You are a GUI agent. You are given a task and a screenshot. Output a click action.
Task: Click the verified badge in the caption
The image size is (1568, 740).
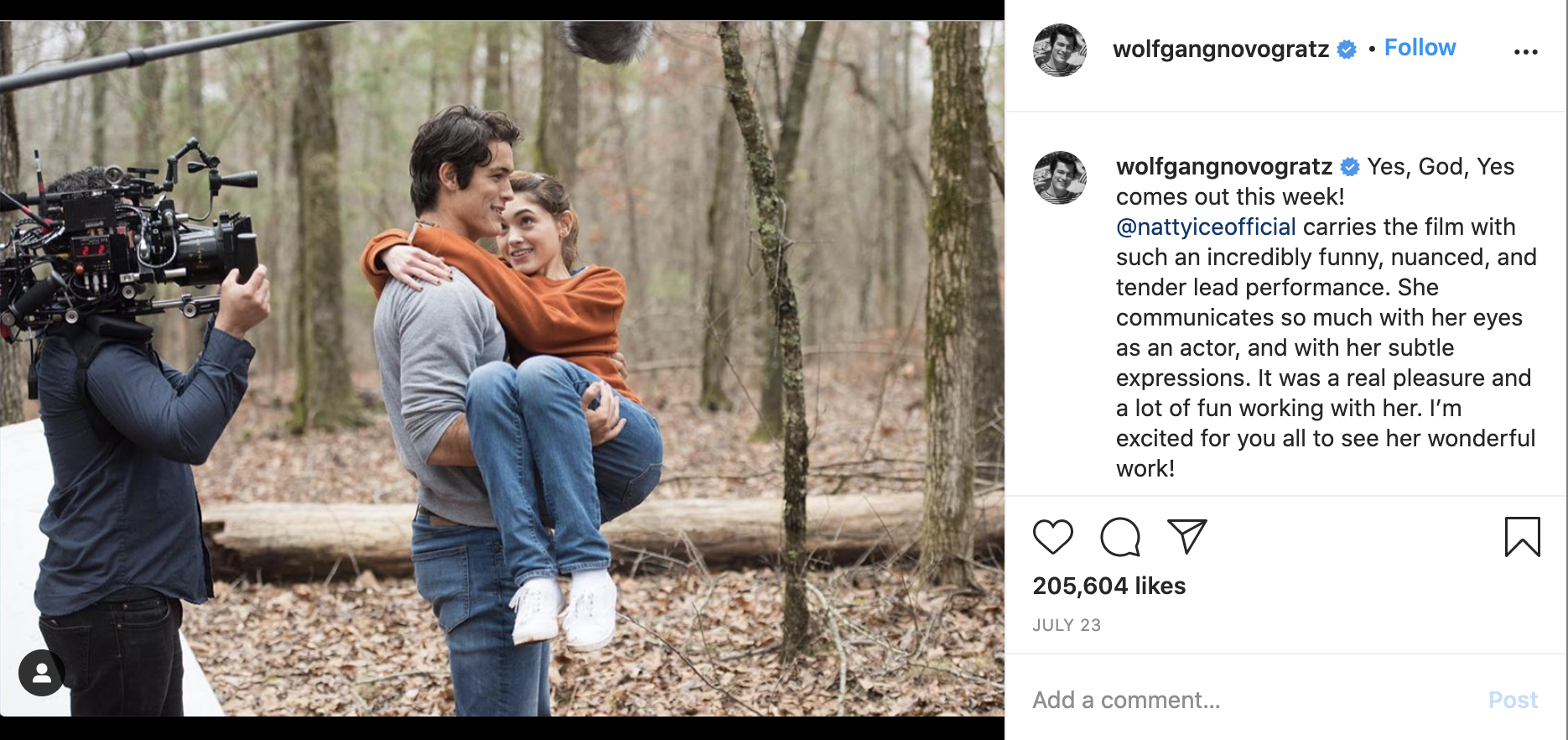(1350, 167)
